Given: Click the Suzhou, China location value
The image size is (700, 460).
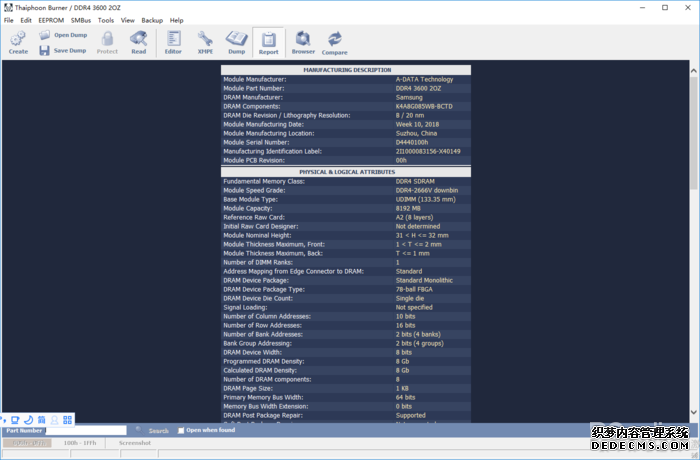Looking at the screenshot, I should click(416, 133).
